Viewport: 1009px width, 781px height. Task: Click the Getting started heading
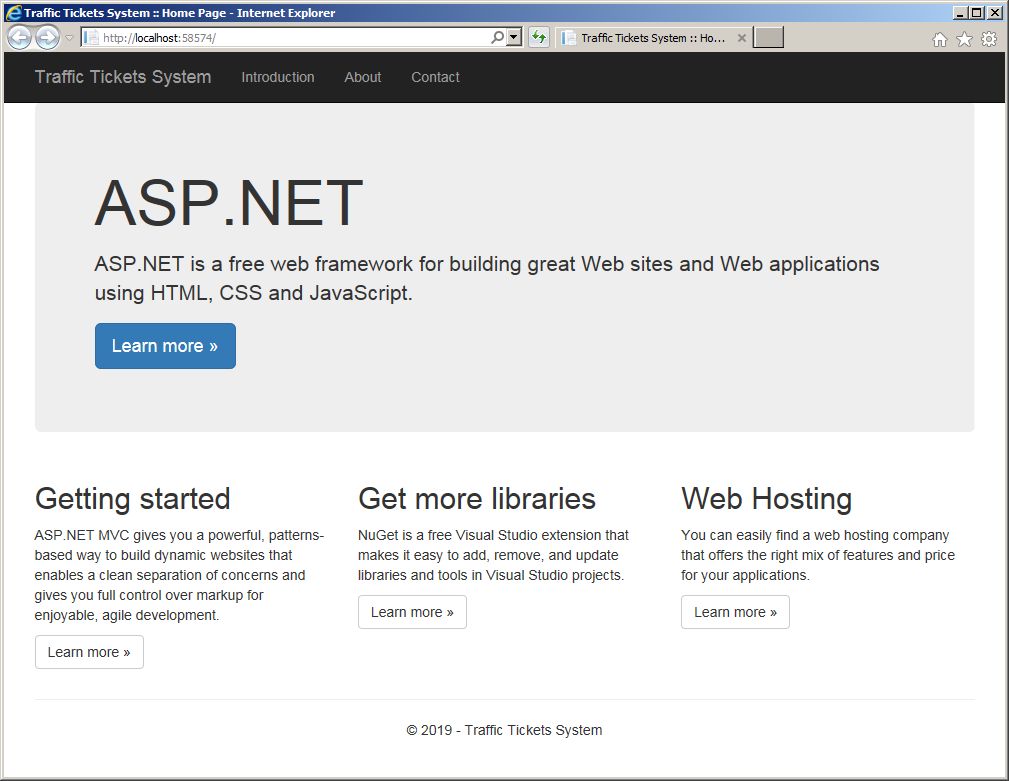tap(133, 499)
